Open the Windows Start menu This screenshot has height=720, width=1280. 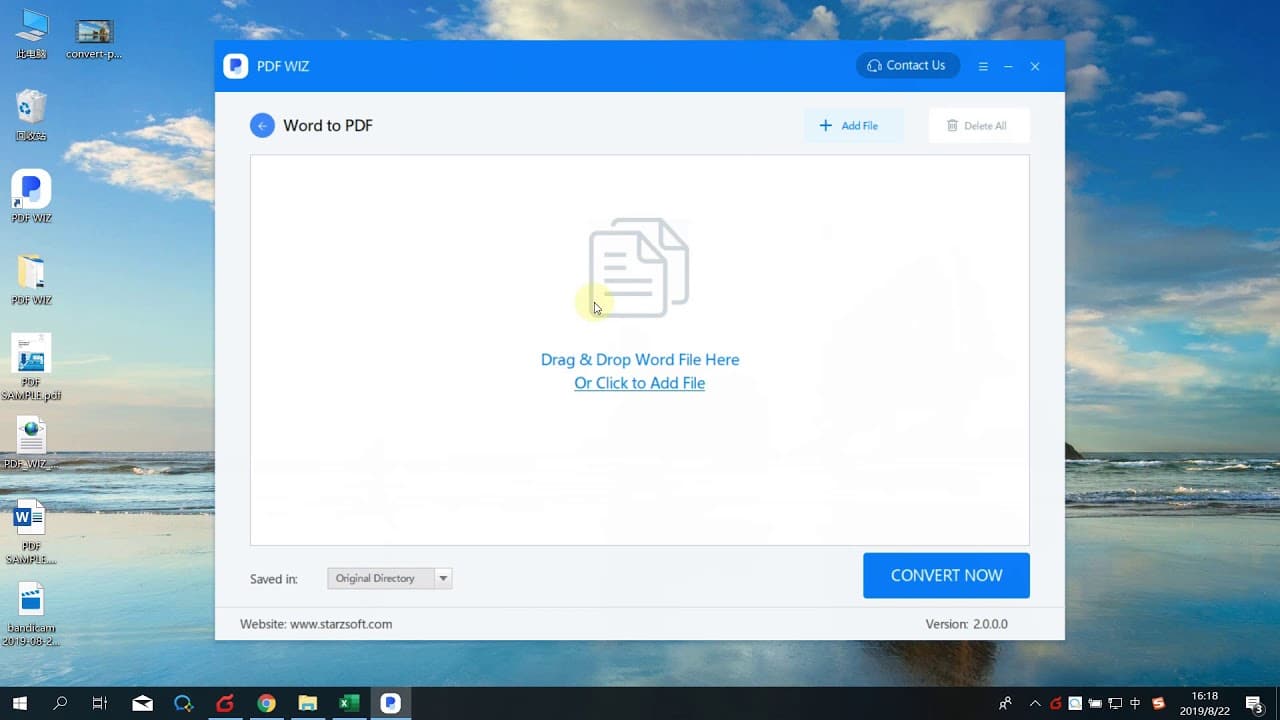pyautogui.click(x=19, y=703)
